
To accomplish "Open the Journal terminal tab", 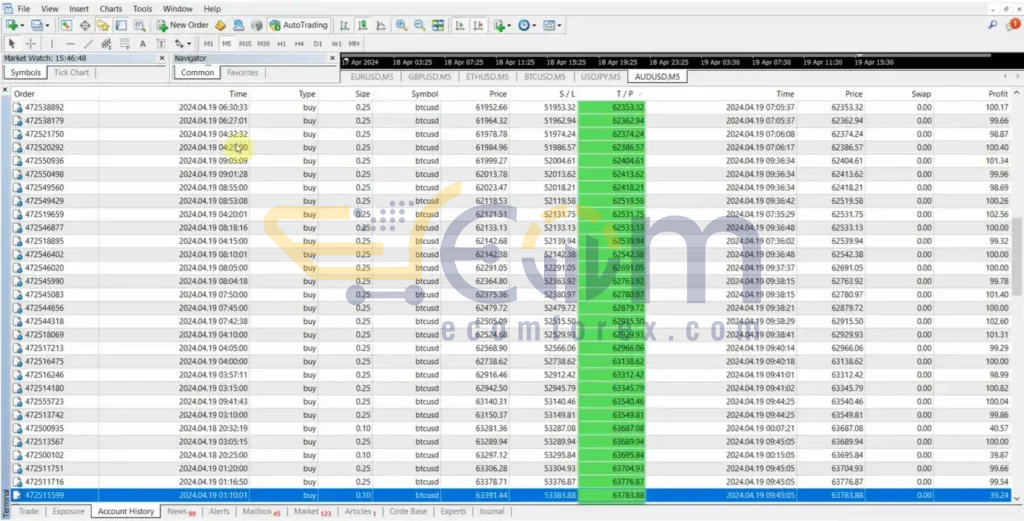I will click(x=492, y=511).
